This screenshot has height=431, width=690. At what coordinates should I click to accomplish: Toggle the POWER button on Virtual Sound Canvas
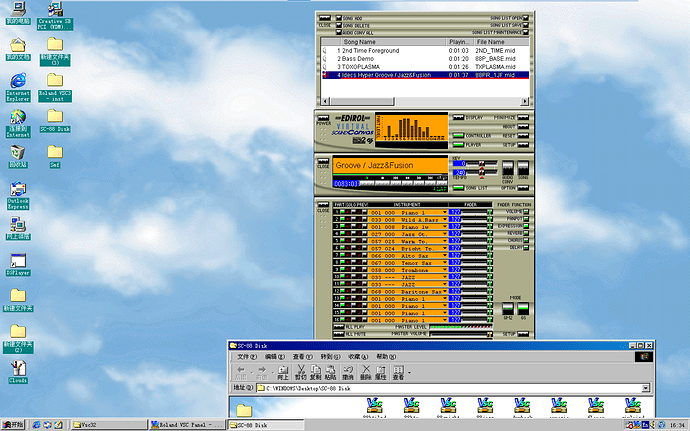(x=323, y=118)
